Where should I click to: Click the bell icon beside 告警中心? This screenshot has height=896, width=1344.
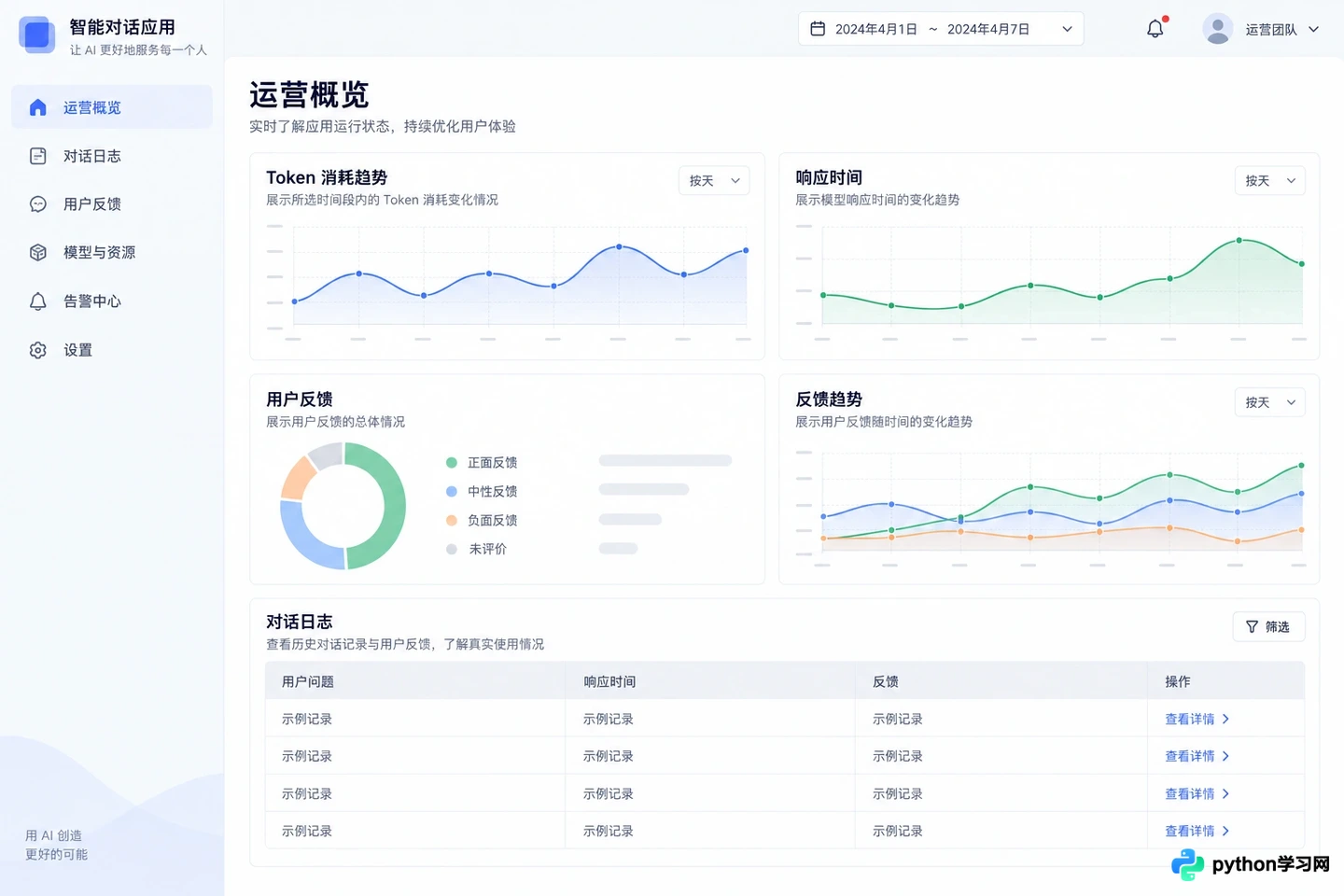click(38, 301)
